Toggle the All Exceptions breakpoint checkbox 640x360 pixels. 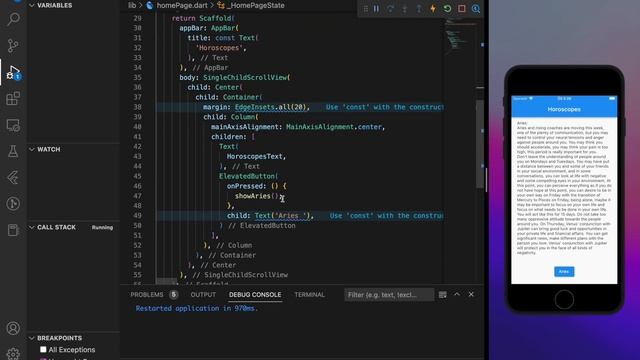43,349
